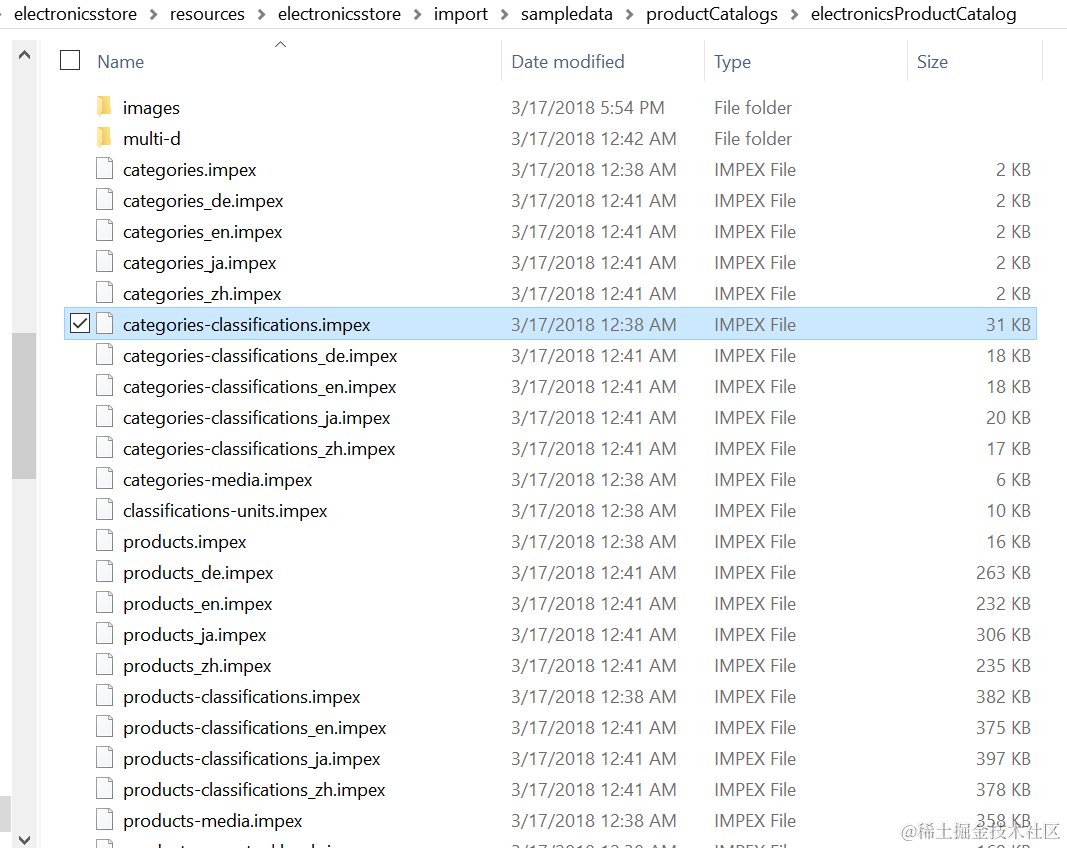This screenshot has height=848, width=1067.
Task: Navigate to sampledata in breadcrumb path
Action: tap(567, 14)
